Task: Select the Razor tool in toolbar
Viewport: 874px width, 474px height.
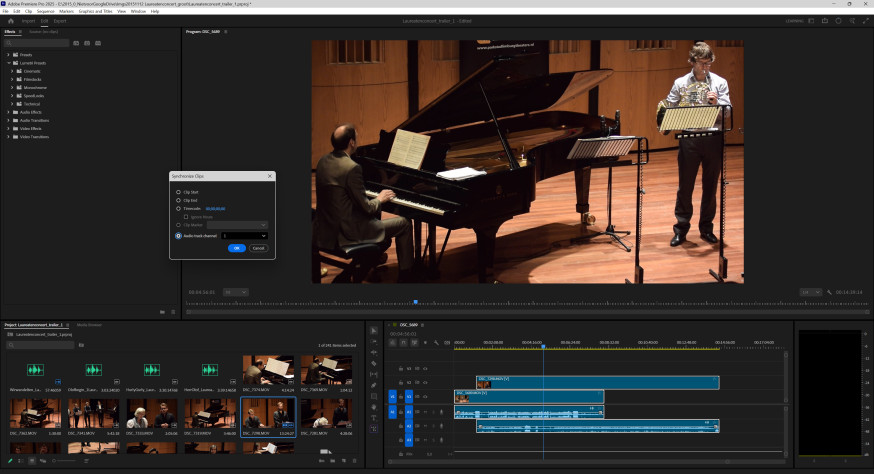Action: [374, 364]
